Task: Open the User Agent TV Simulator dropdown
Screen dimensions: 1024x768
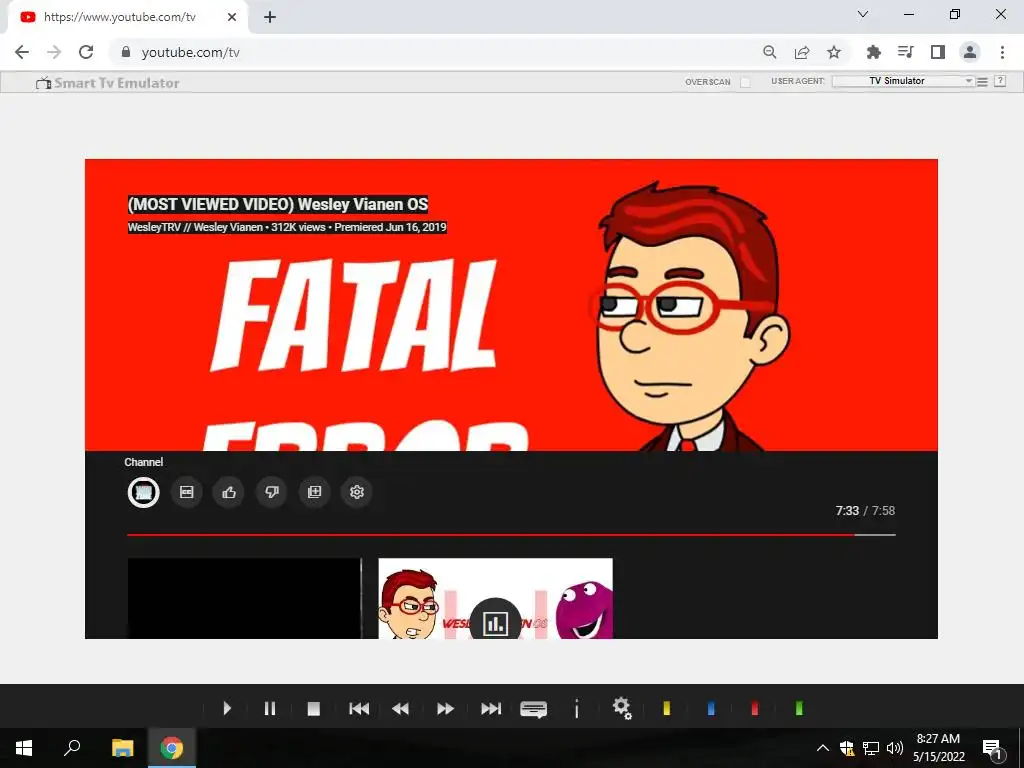Action: [x=903, y=81]
